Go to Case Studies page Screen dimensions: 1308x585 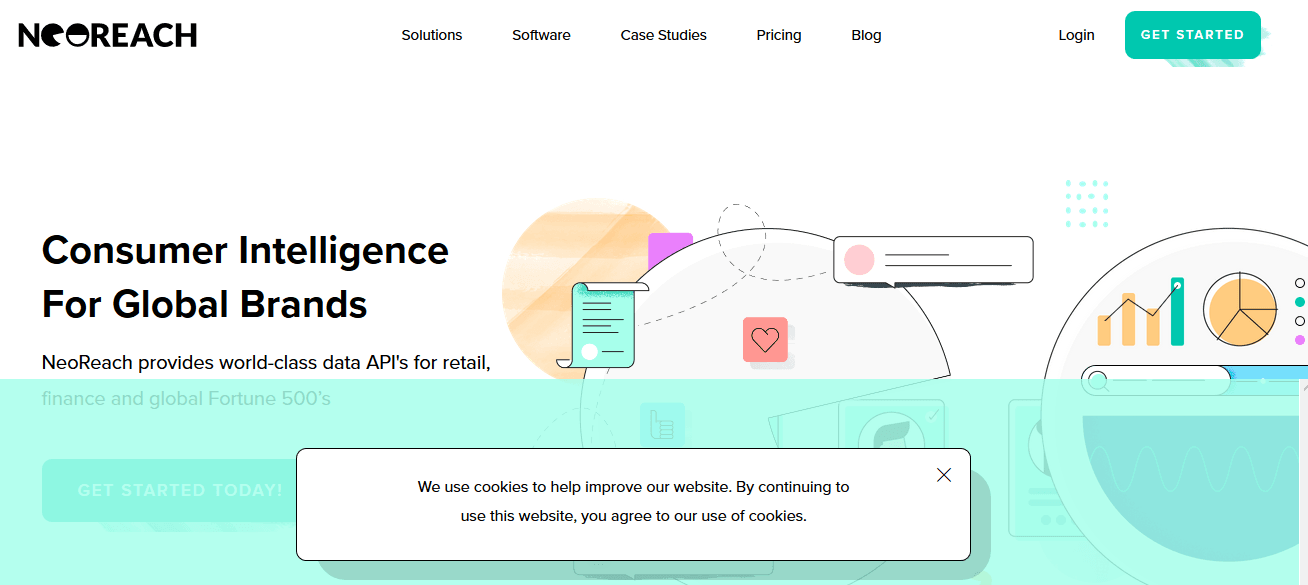663,35
